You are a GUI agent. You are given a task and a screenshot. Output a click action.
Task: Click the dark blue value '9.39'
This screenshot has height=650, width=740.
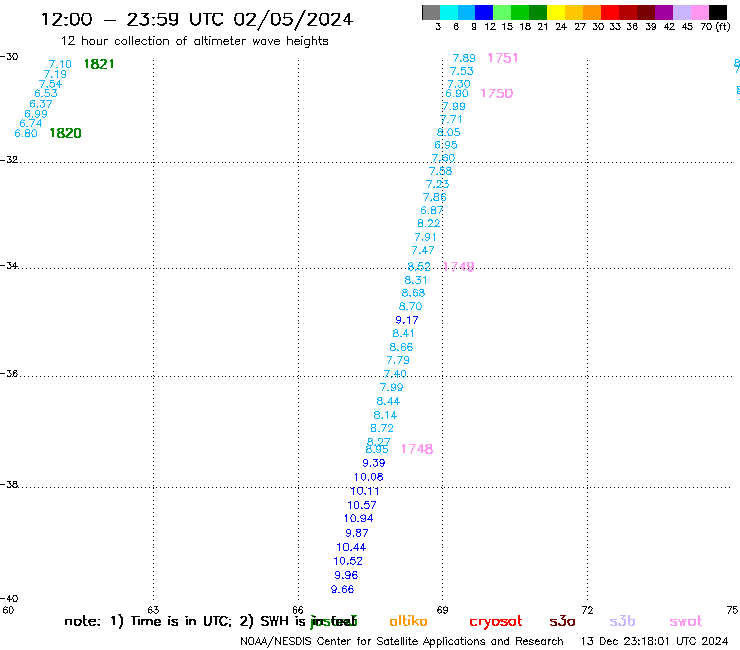[374, 464]
